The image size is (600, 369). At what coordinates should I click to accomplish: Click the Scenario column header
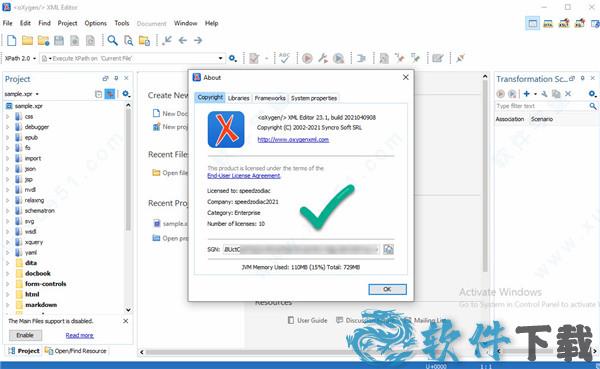(x=542, y=119)
